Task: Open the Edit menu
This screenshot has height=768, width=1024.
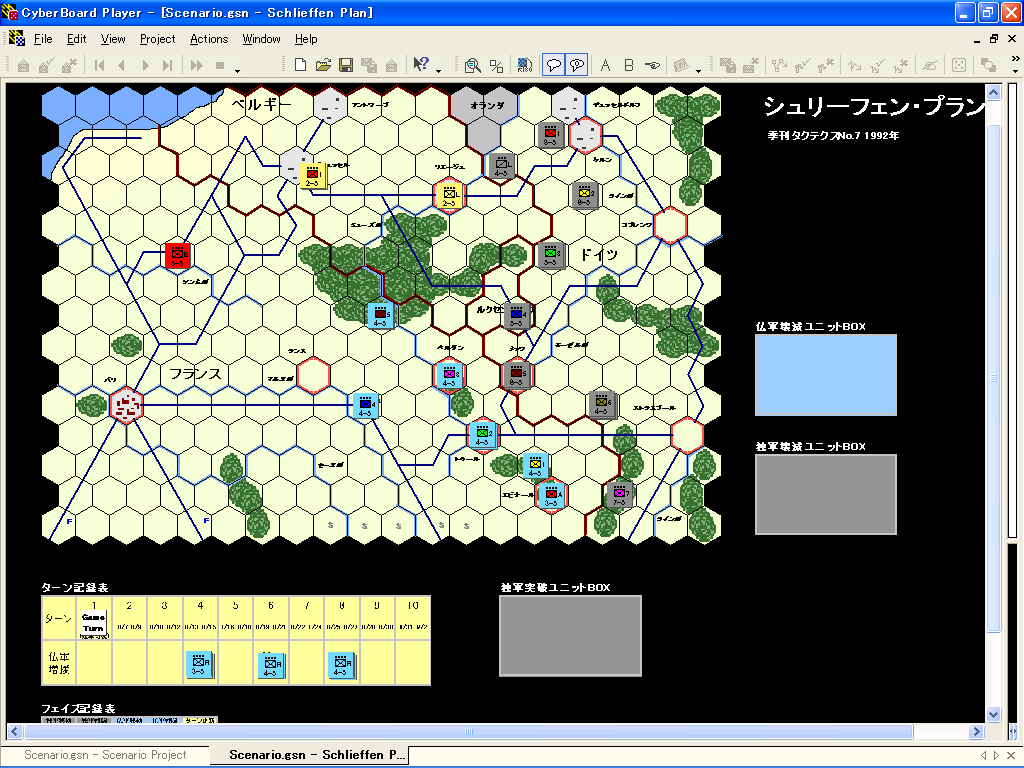Action: tap(76, 39)
